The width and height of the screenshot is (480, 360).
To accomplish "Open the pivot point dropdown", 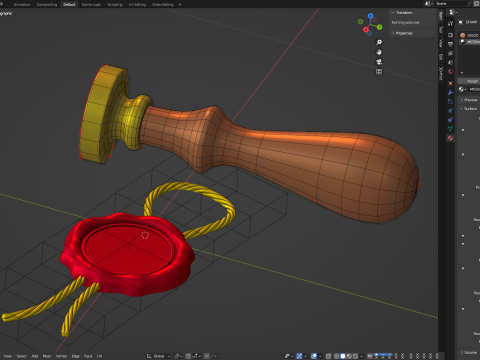I will pyautogui.click(x=178, y=356).
